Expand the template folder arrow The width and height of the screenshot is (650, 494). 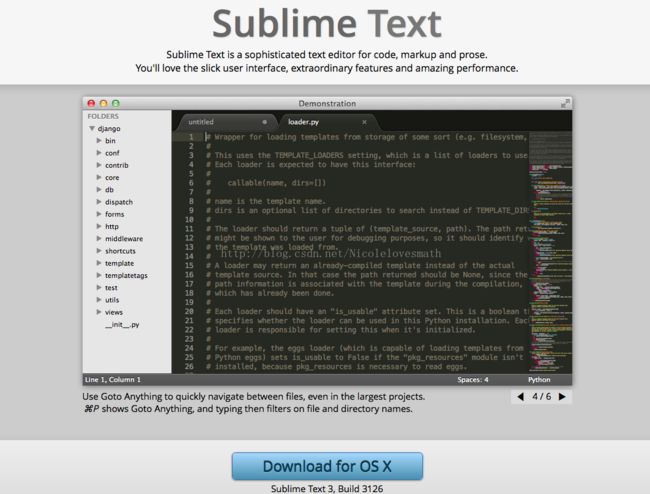coord(99,263)
